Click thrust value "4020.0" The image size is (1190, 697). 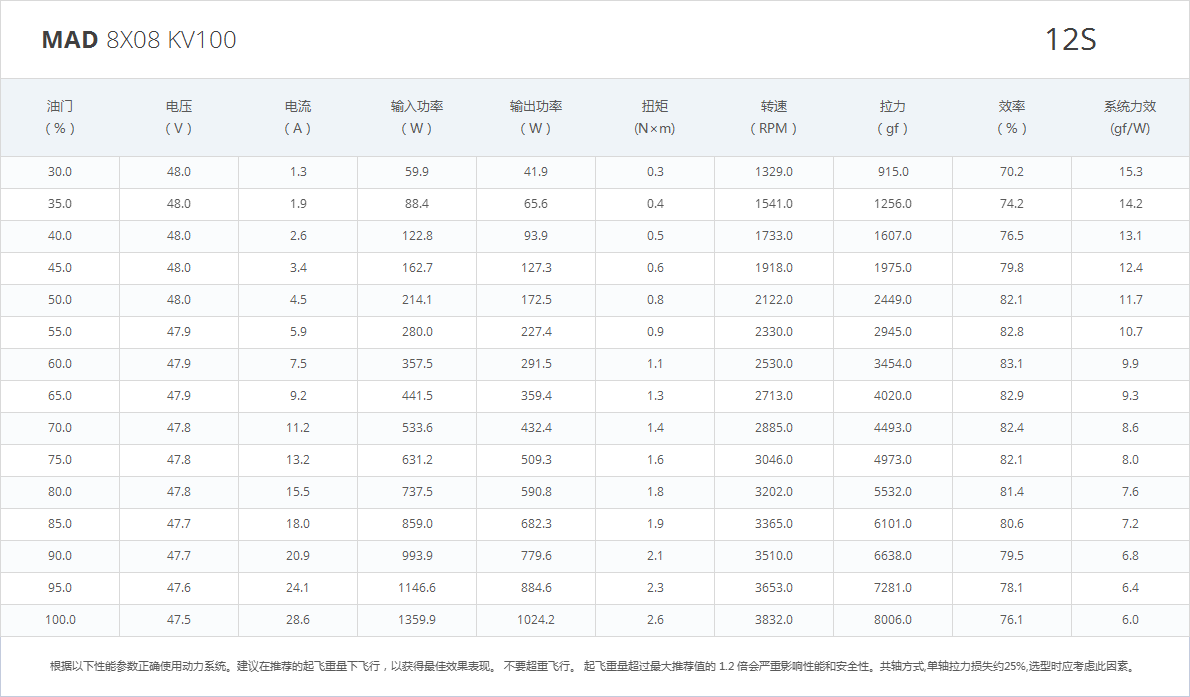coord(893,396)
